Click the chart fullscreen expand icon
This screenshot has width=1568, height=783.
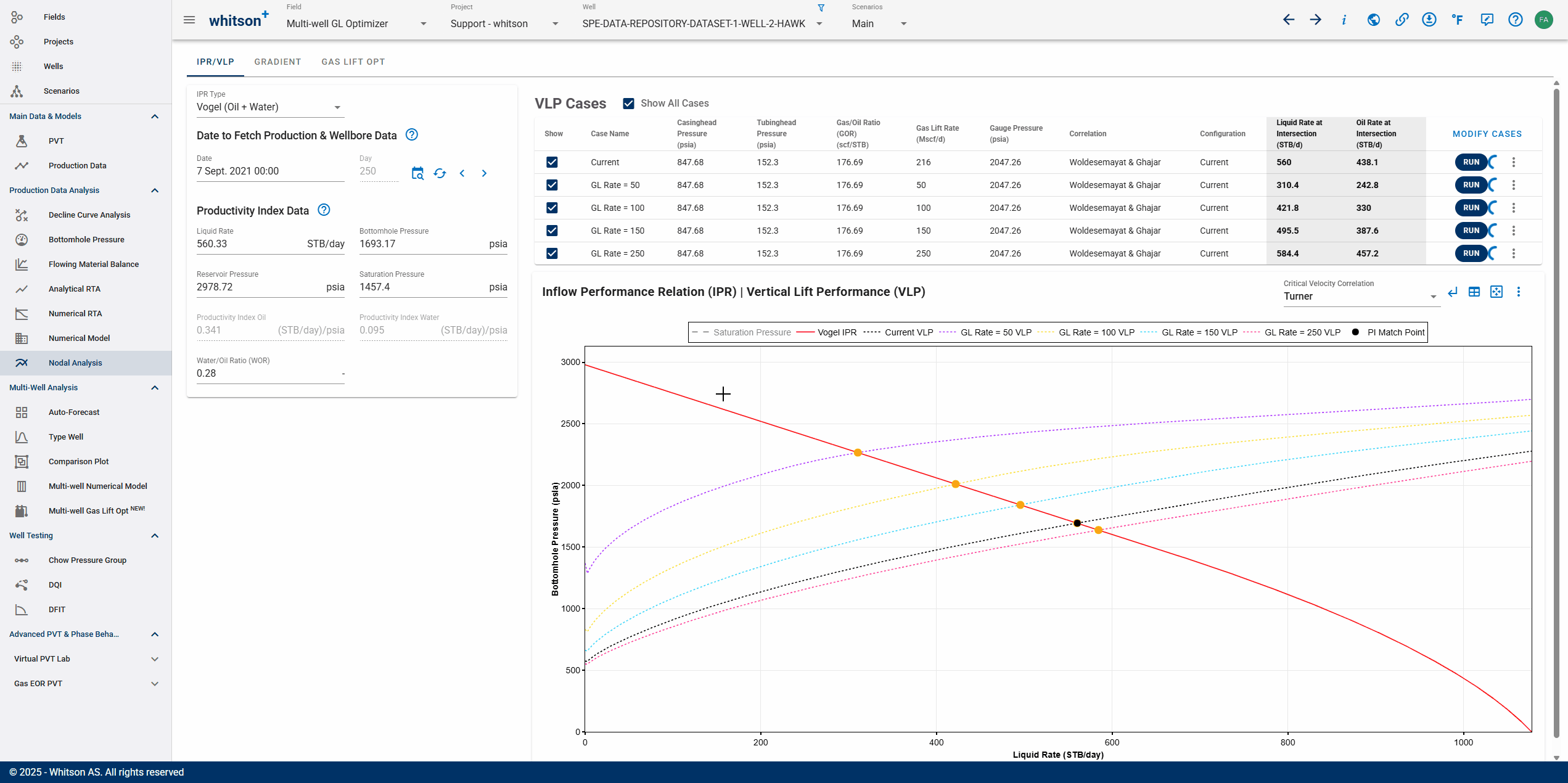(1496, 292)
